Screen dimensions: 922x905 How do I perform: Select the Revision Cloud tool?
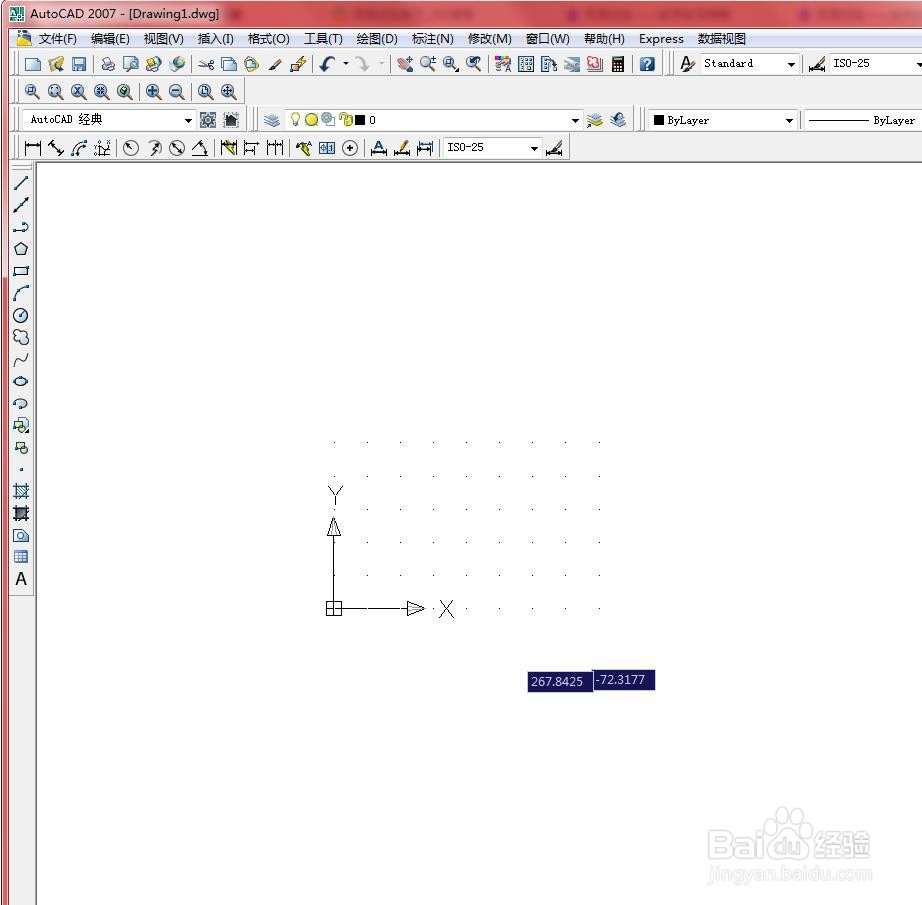tap(21, 337)
